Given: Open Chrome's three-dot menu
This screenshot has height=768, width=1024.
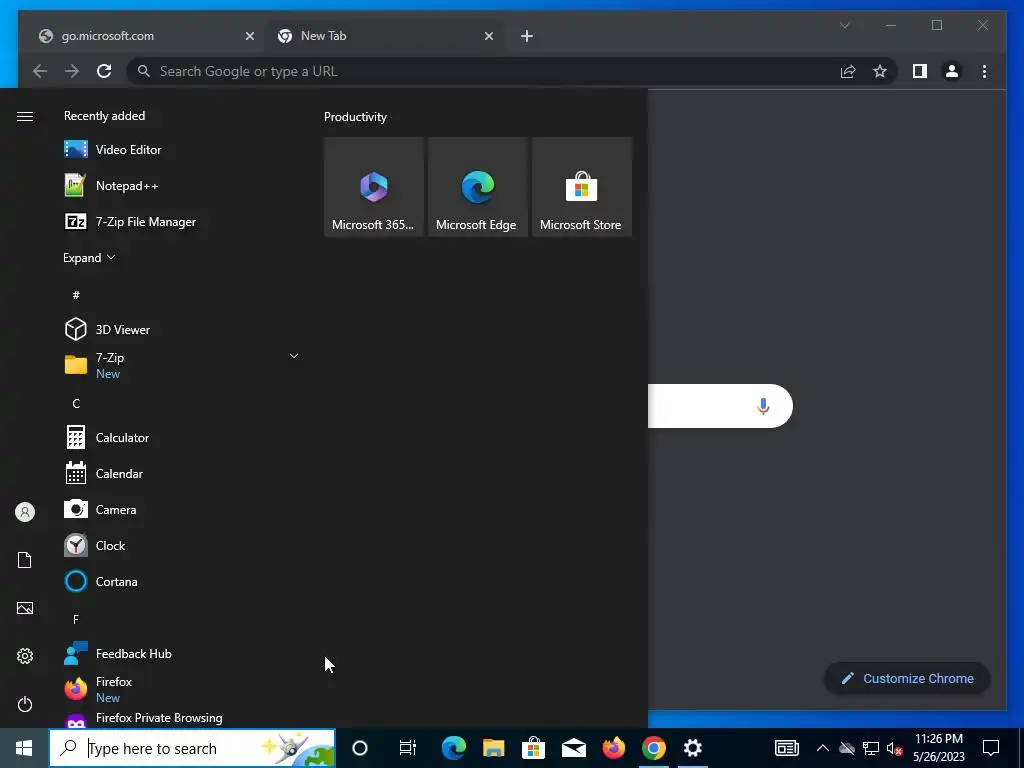Looking at the screenshot, I should (984, 71).
